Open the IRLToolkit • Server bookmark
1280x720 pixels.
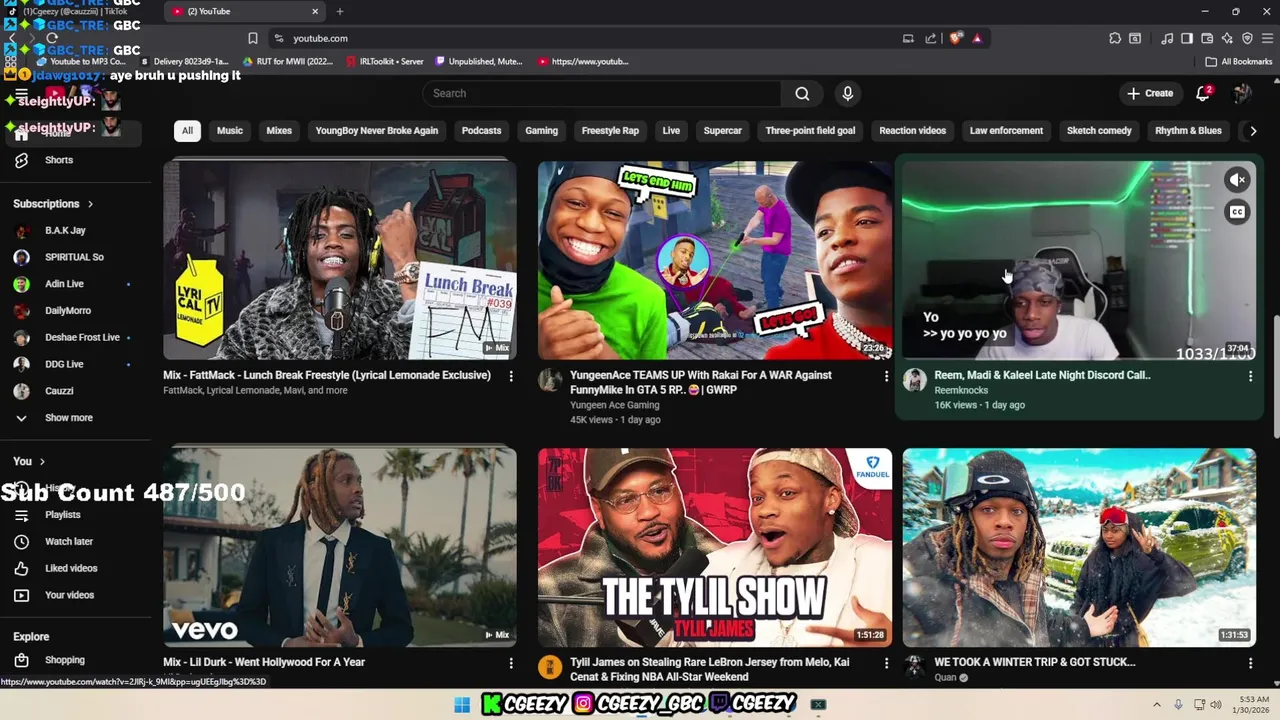(385, 61)
